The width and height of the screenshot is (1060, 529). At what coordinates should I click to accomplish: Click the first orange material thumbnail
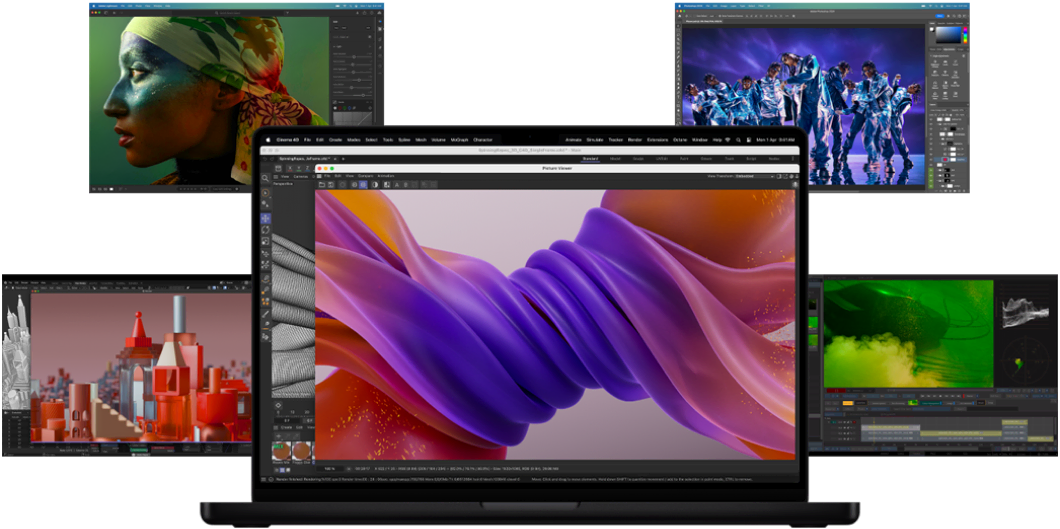[x=281, y=450]
